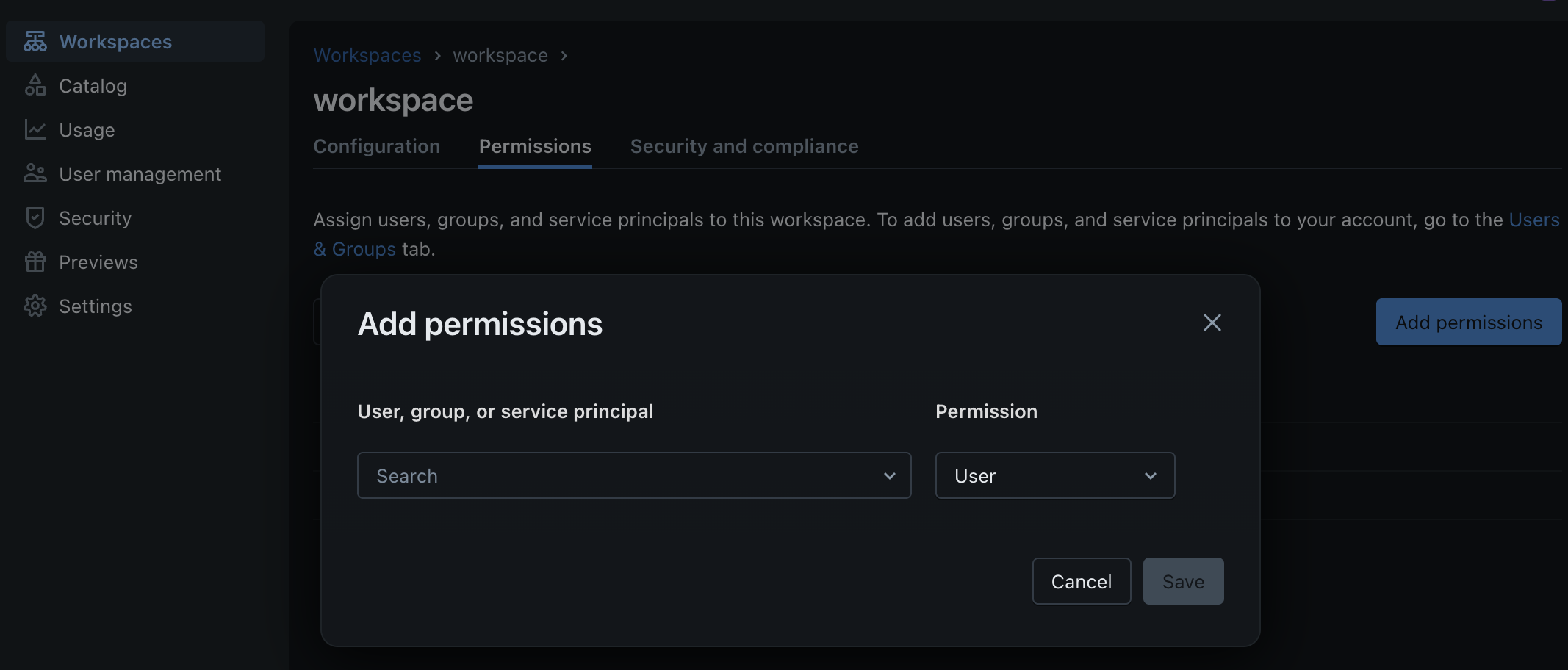Click the Catalog shapes icon
Image resolution: width=1568 pixels, height=670 pixels.
[35, 86]
